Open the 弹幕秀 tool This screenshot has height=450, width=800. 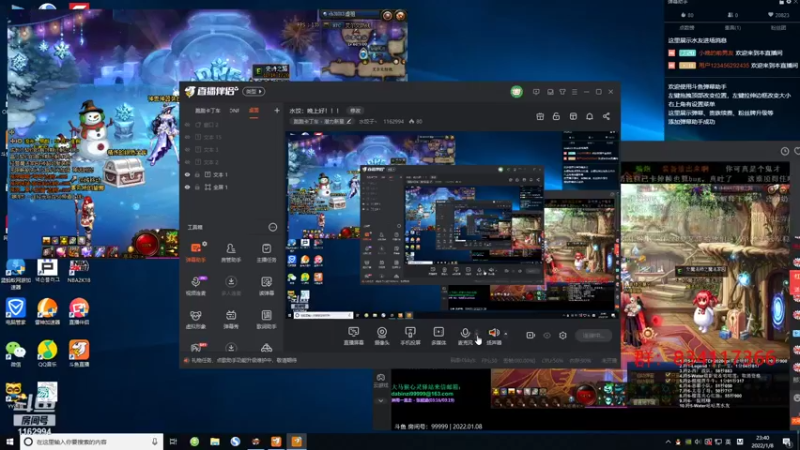pos(231,319)
